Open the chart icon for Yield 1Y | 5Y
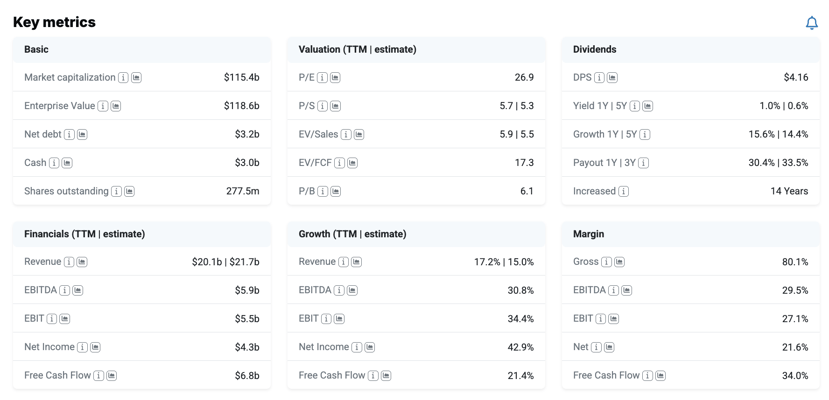This screenshot has height=400, width=829. 648,106
